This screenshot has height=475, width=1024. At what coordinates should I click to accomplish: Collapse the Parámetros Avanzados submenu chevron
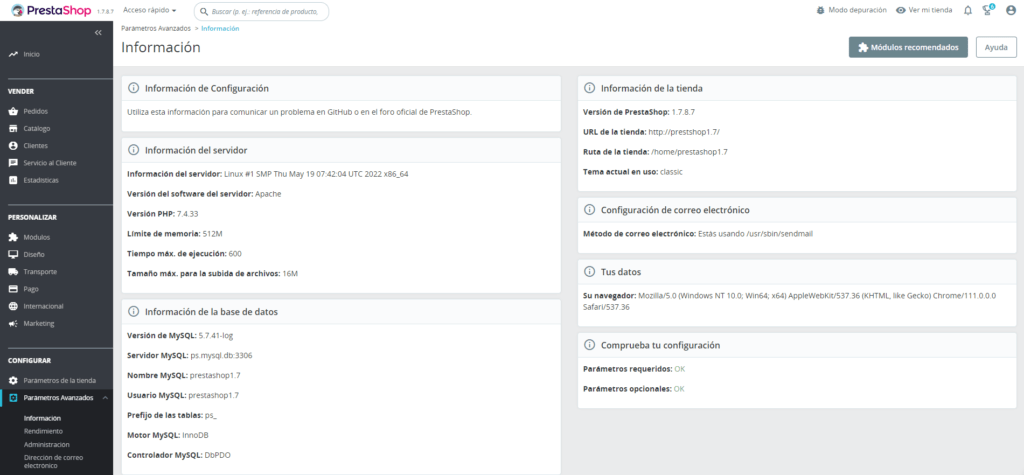click(x=105, y=397)
